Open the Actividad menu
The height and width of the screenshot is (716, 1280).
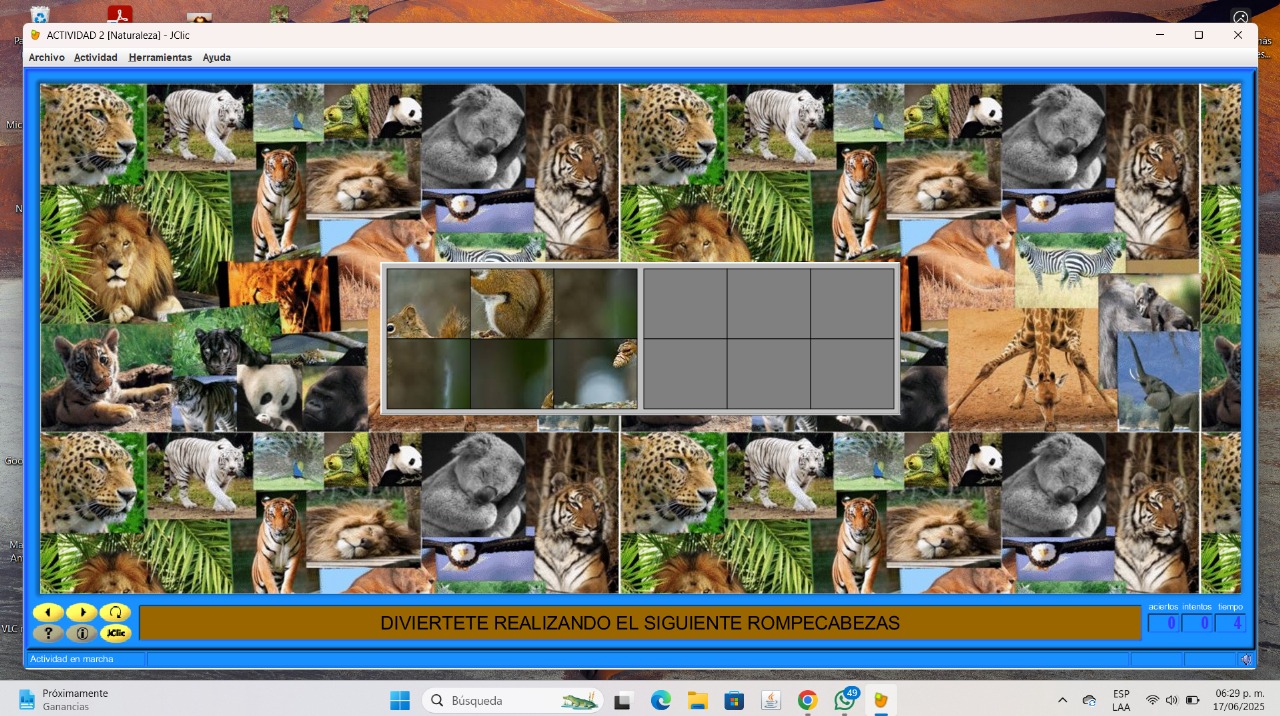point(95,58)
